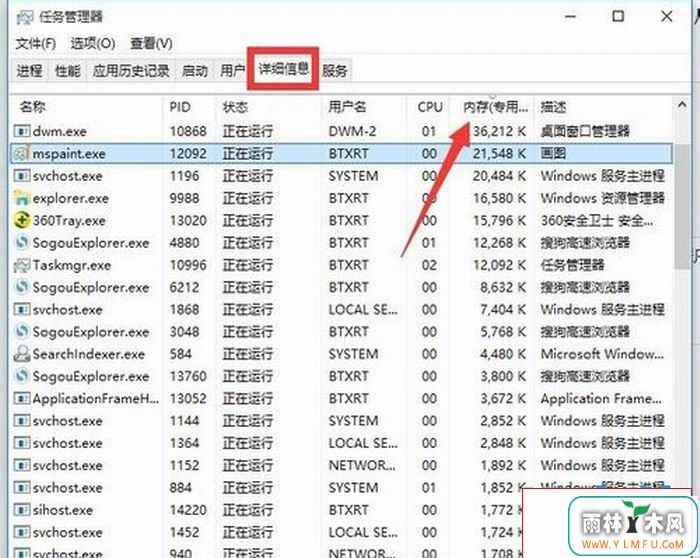Select the explorer.exe process name
The image size is (700, 558).
71,198
